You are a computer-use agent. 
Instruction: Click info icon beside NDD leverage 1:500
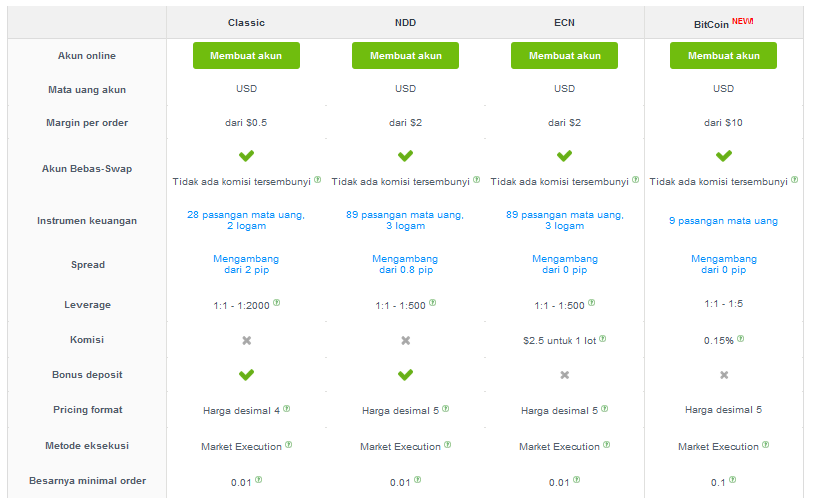[x=433, y=302]
